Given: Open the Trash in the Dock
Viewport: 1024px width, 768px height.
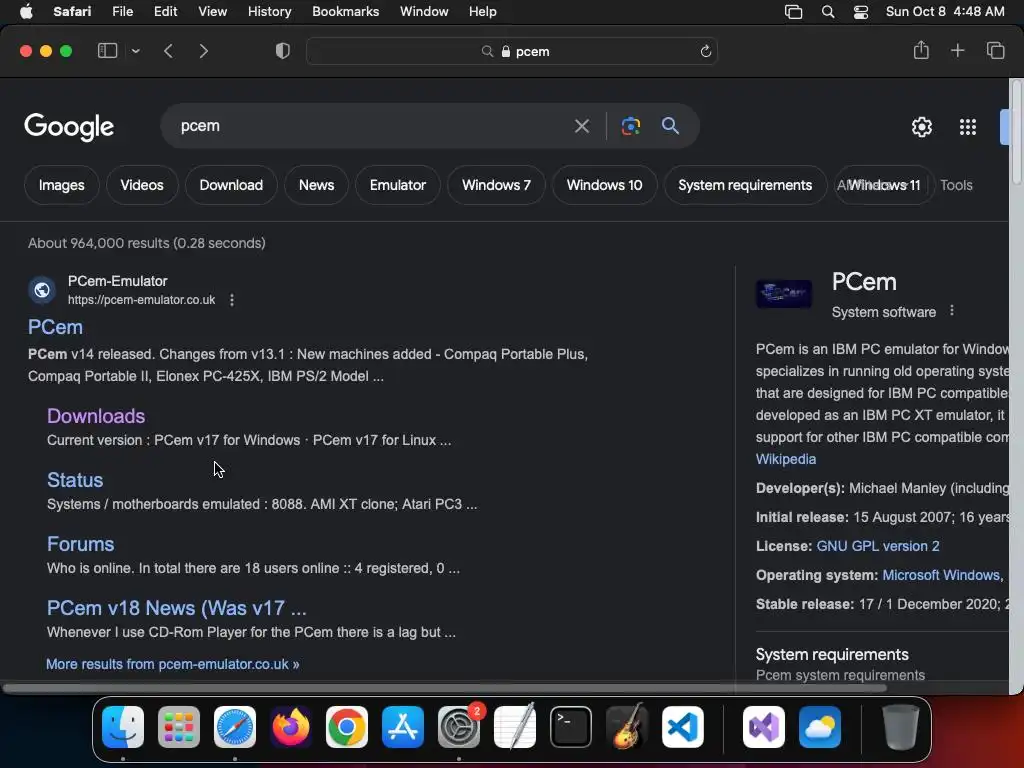Looking at the screenshot, I should pyautogui.click(x=901, y=727).
